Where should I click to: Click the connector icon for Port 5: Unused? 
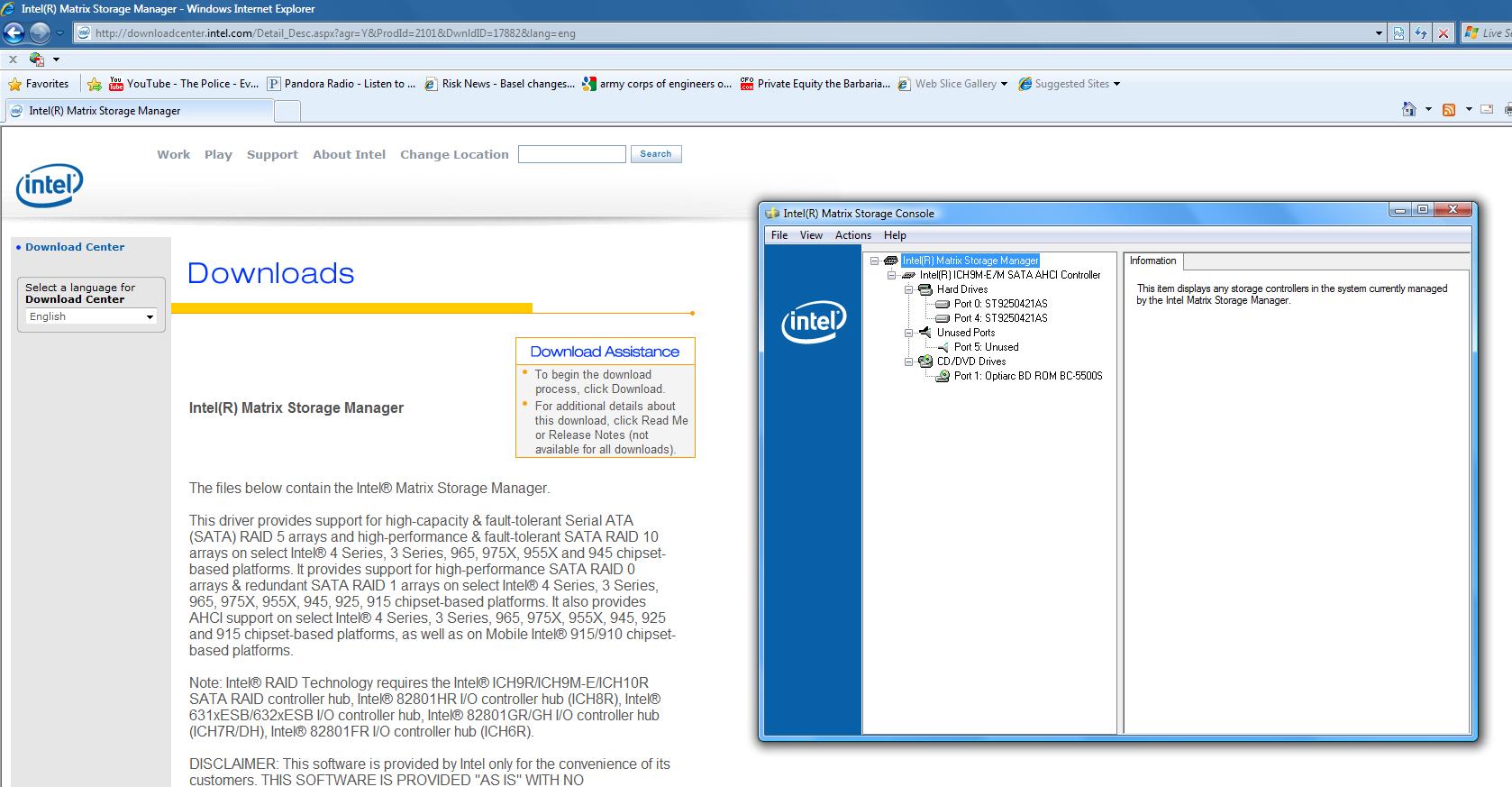click(943, 347)
